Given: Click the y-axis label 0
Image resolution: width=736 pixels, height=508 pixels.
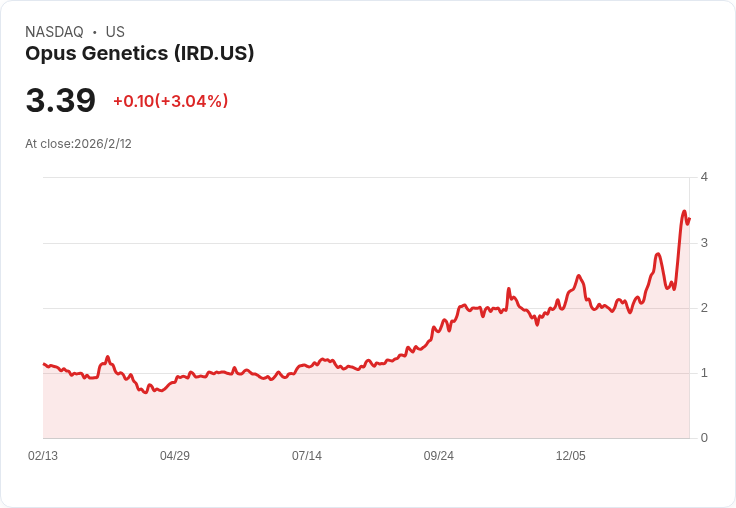Looking at the screenshot, I should click(704, 438).
